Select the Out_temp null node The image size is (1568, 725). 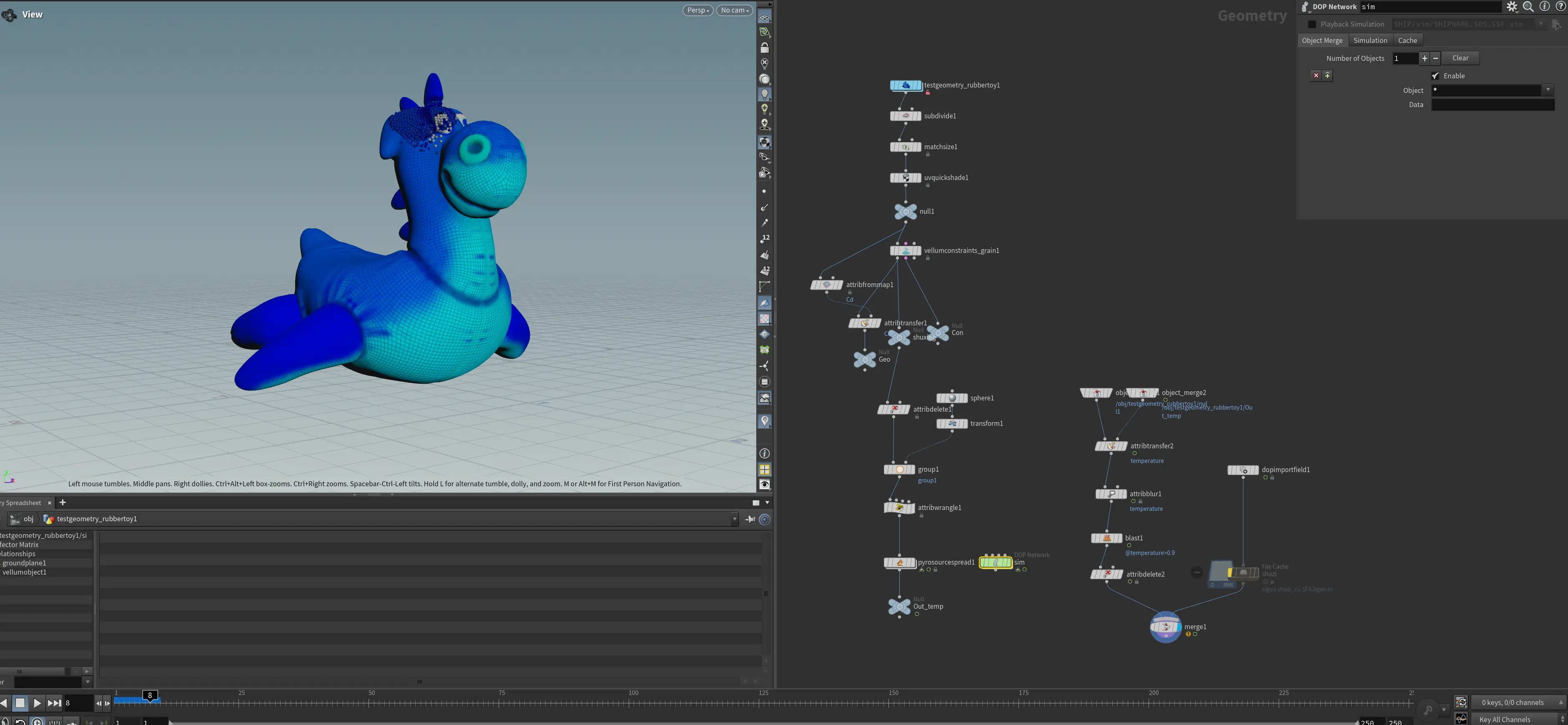[900, 606]
